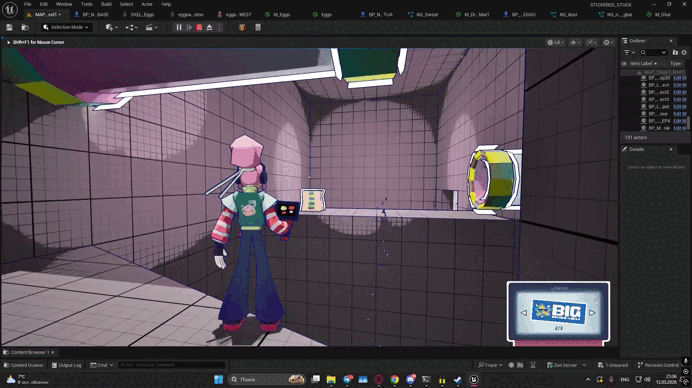Select the Details panel tab
Screen dimensions: 692x388
(636, 149)
